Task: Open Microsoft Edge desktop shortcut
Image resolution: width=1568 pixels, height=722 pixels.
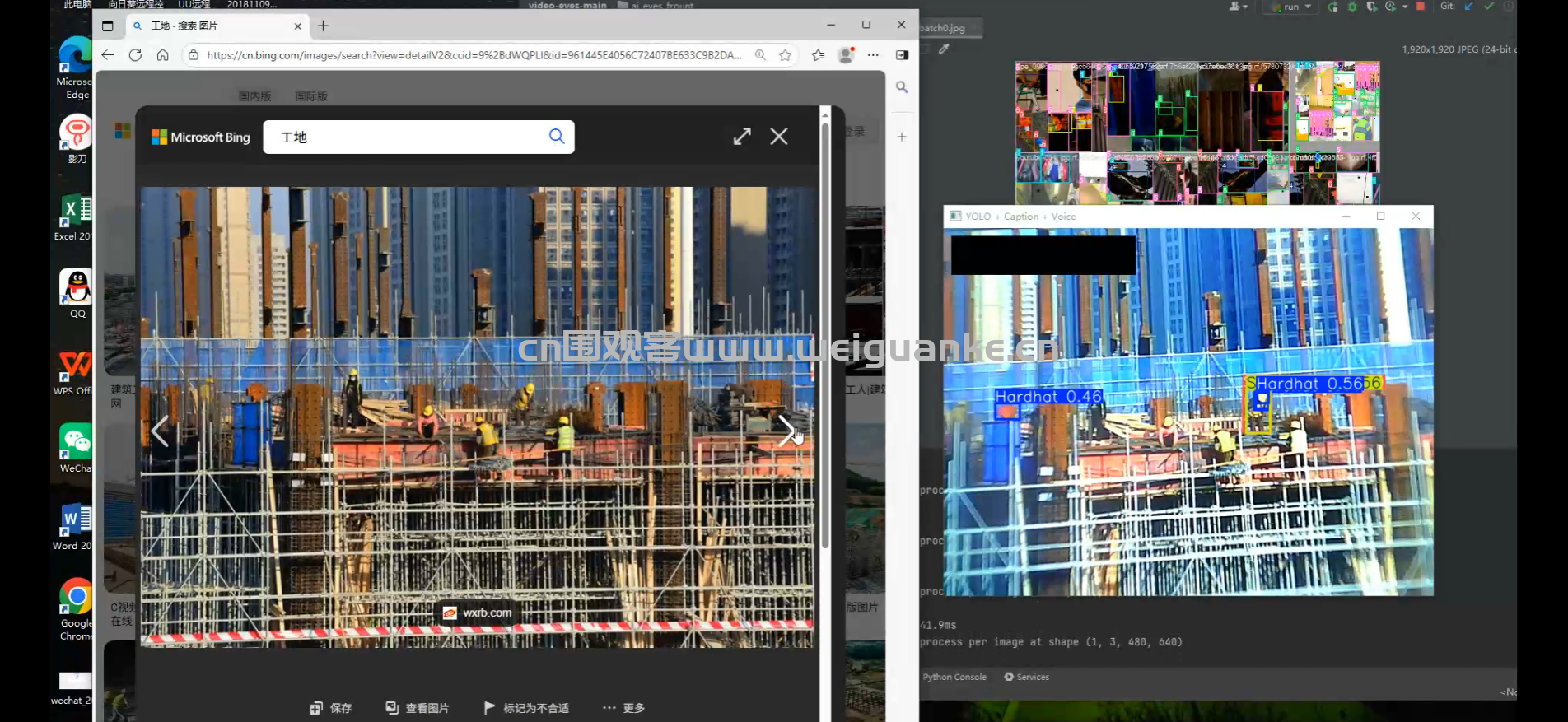Action: coord(75,69)
